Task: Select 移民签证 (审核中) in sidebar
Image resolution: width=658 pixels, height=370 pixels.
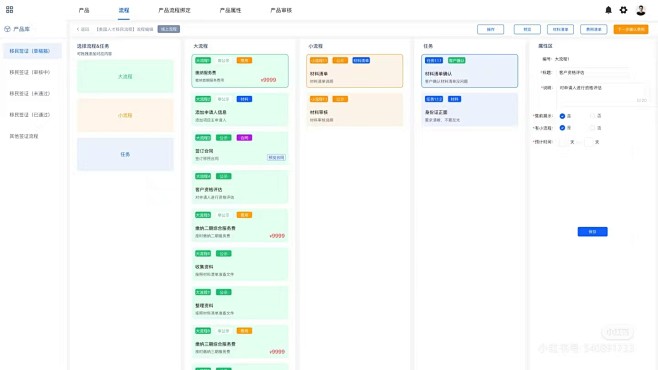Action: pos(30,72)
